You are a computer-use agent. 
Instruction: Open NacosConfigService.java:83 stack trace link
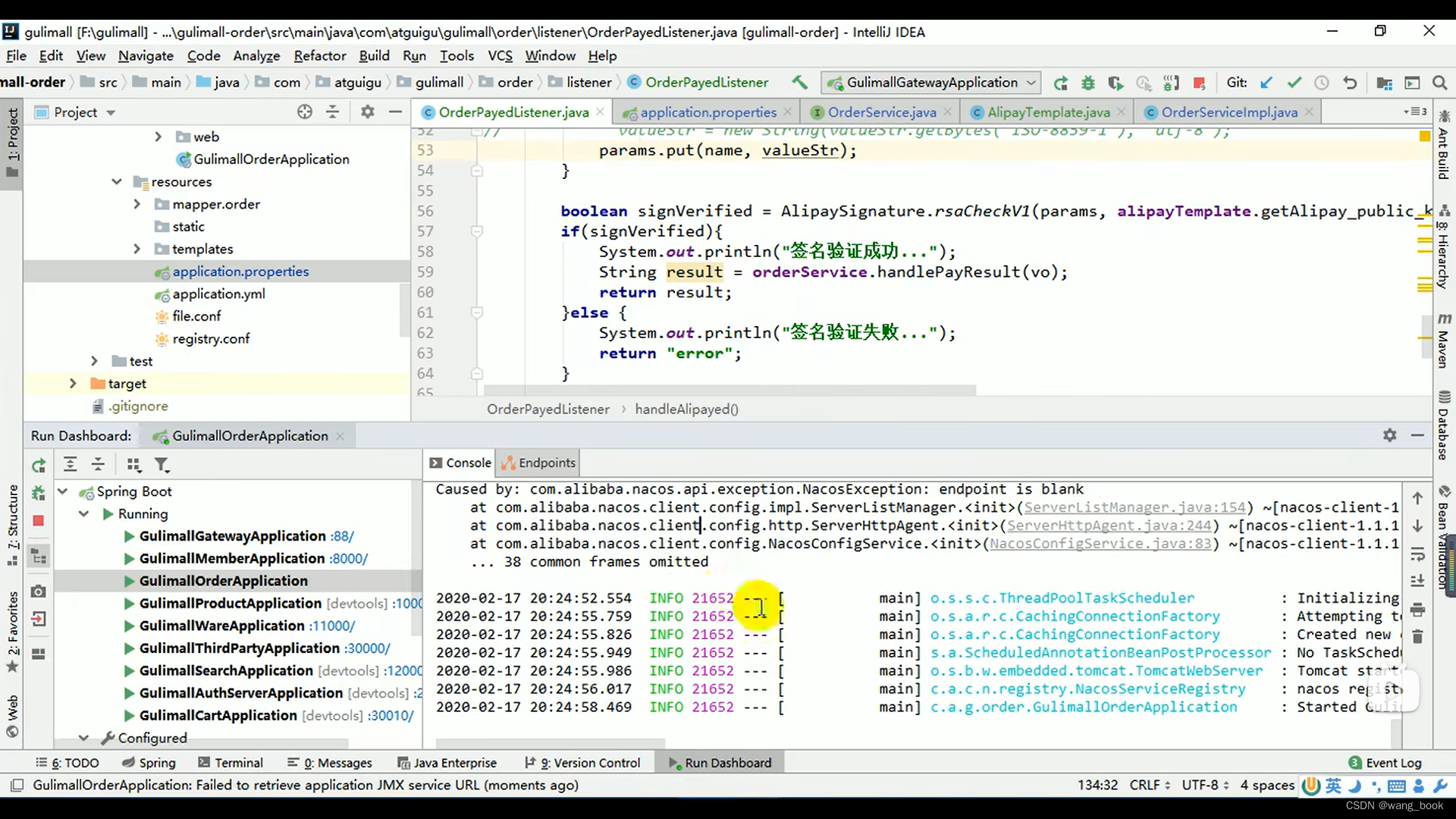click(1100, 544)
